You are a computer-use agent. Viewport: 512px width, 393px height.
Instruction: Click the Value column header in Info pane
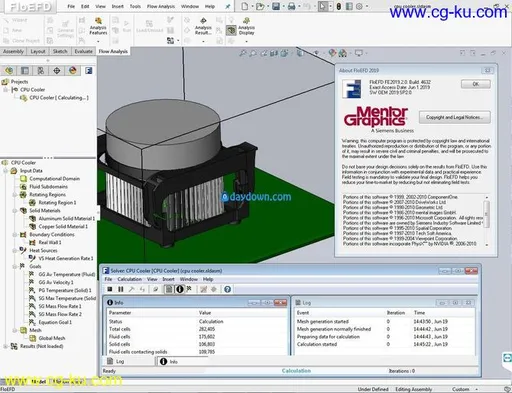(x=205, y=313)
